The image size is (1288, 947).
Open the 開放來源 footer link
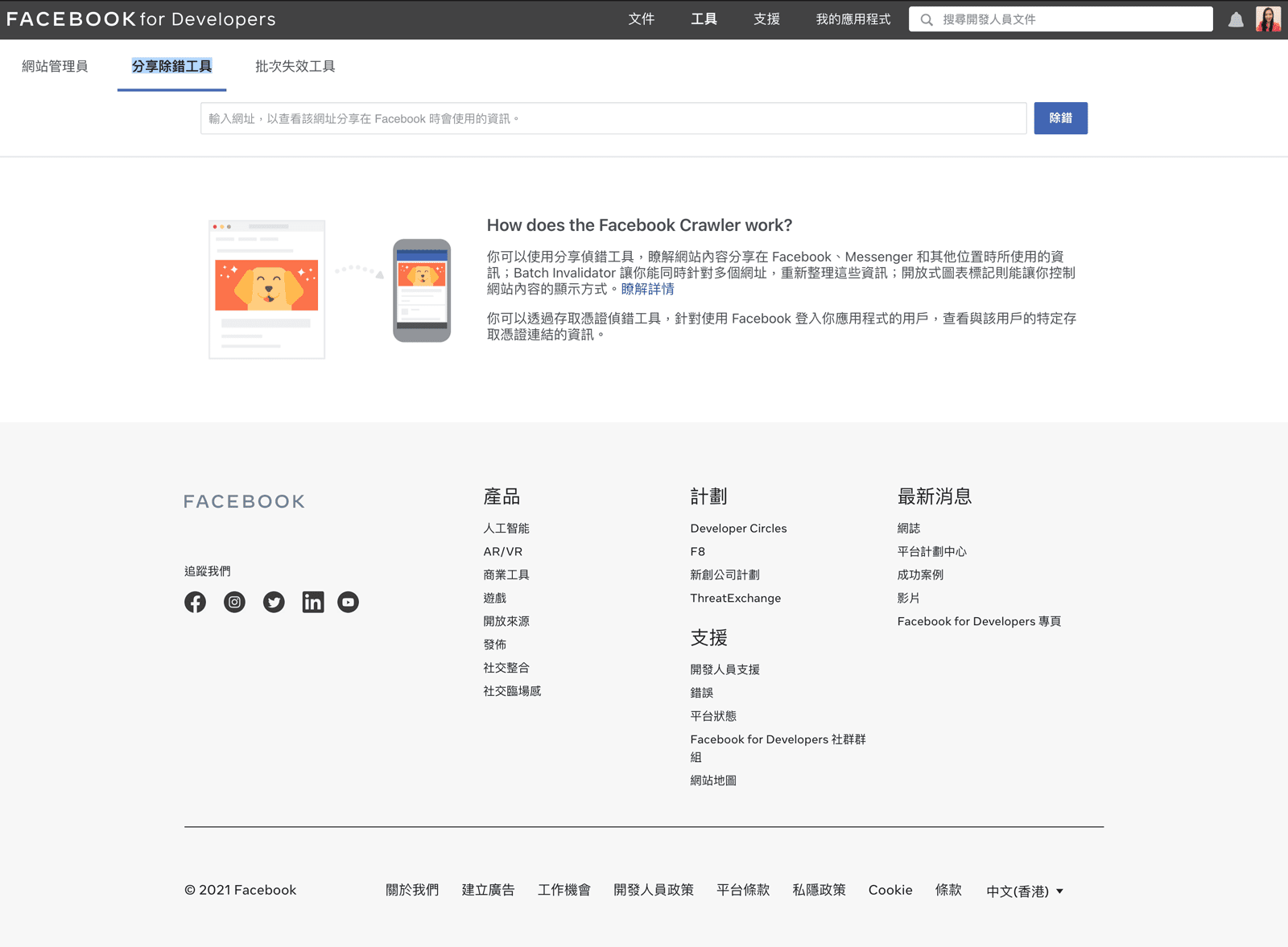[x=506, y=621]
